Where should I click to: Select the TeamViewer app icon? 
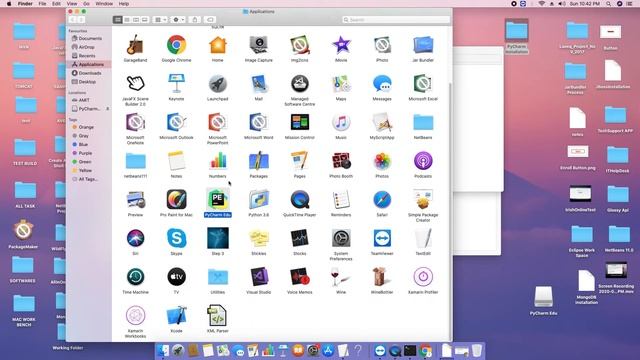[x=382, y=238]
